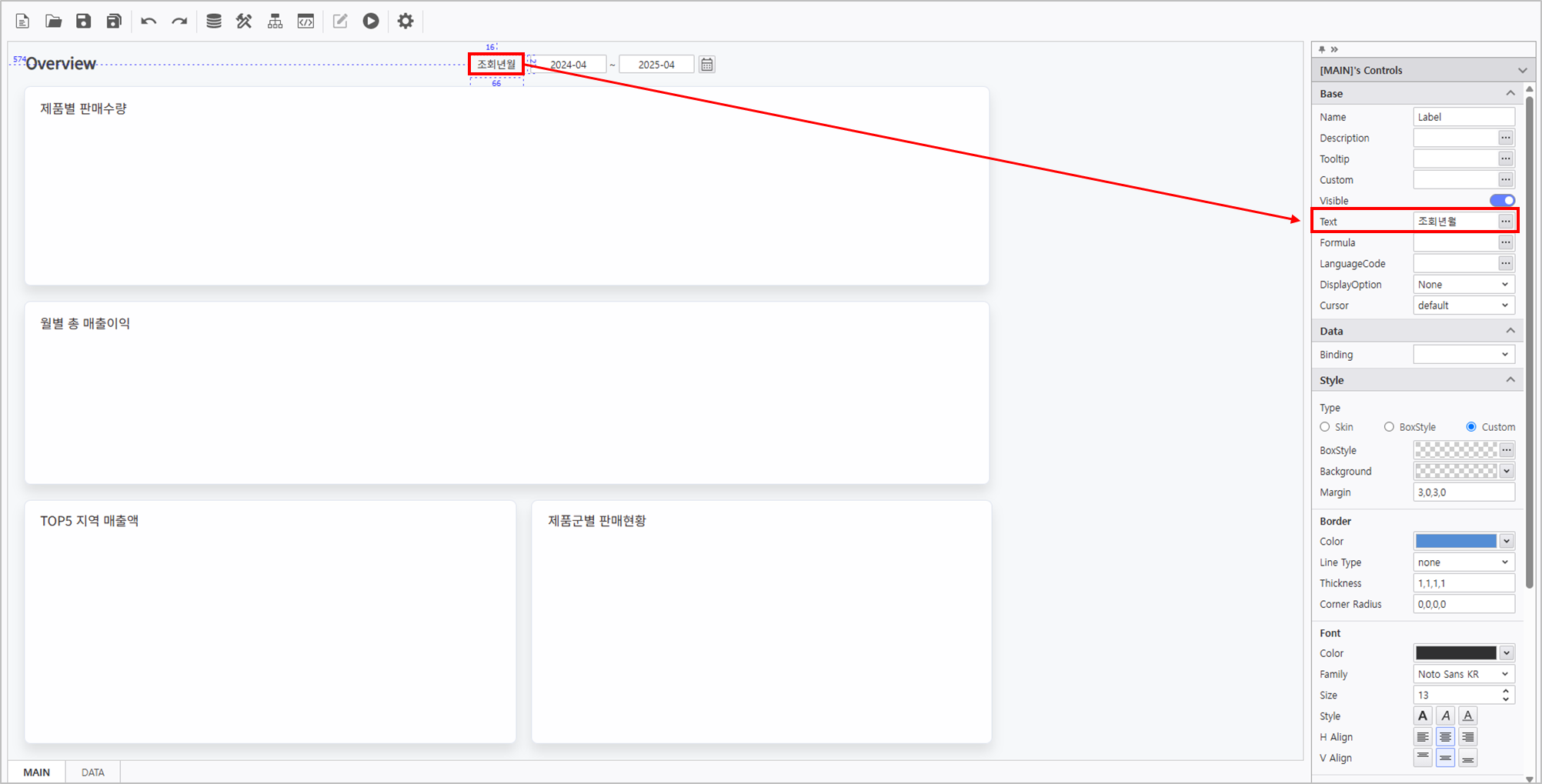Set vertical alignment to top
The width and height of the screenshot is (1542, 784).
point(1423,758)
